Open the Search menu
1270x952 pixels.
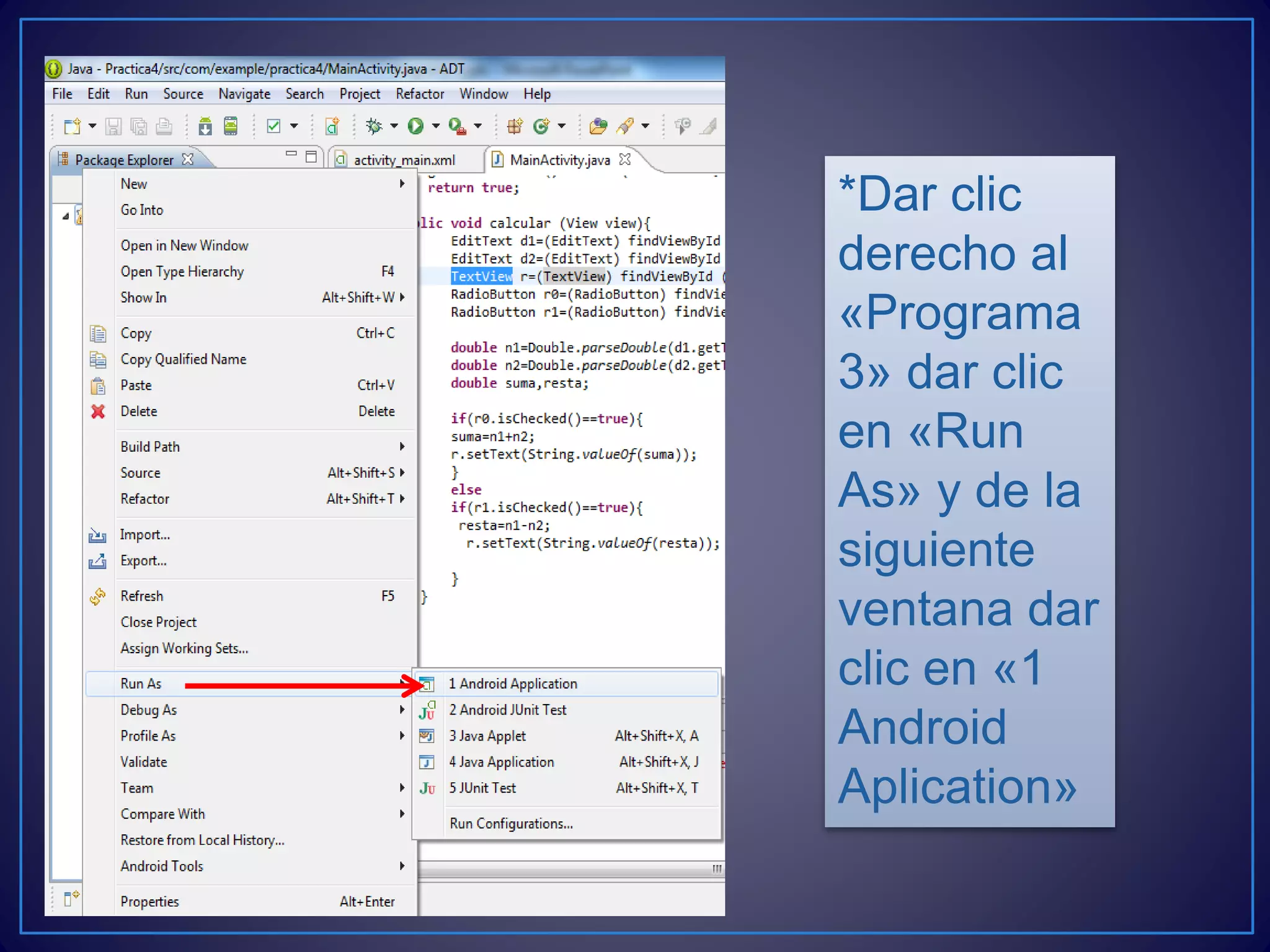tap(304, 94)
